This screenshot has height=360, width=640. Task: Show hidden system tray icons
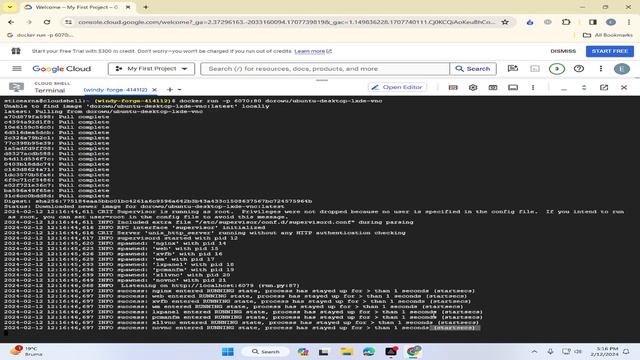click(534, 351)
